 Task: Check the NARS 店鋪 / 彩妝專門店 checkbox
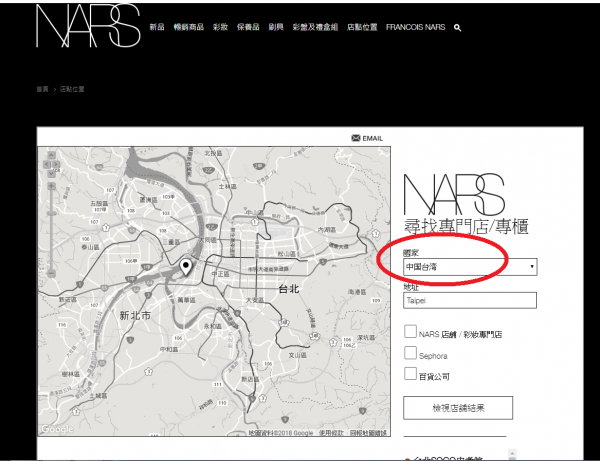pyautogui.click(x=410, y=332)
